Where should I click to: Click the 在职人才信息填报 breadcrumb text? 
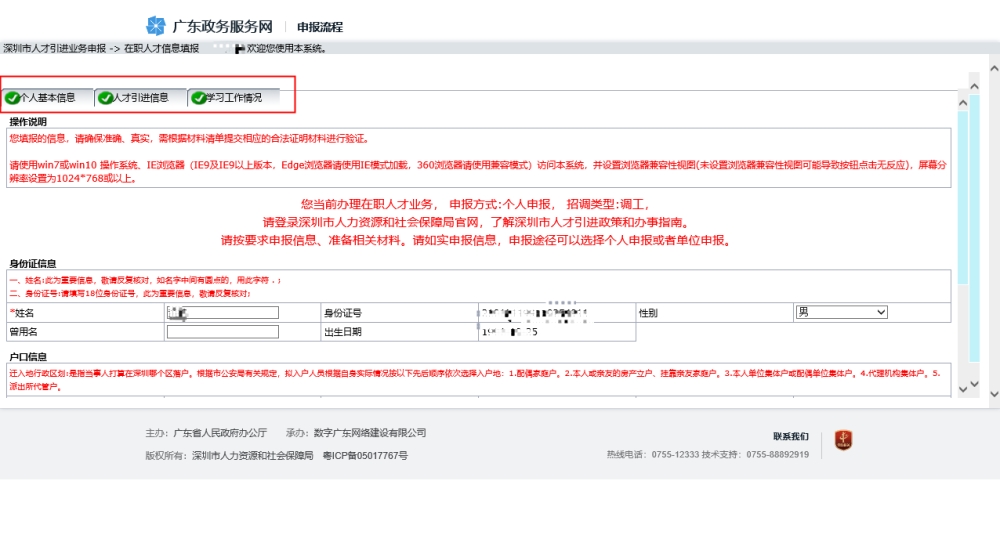(x=161, y=48)
